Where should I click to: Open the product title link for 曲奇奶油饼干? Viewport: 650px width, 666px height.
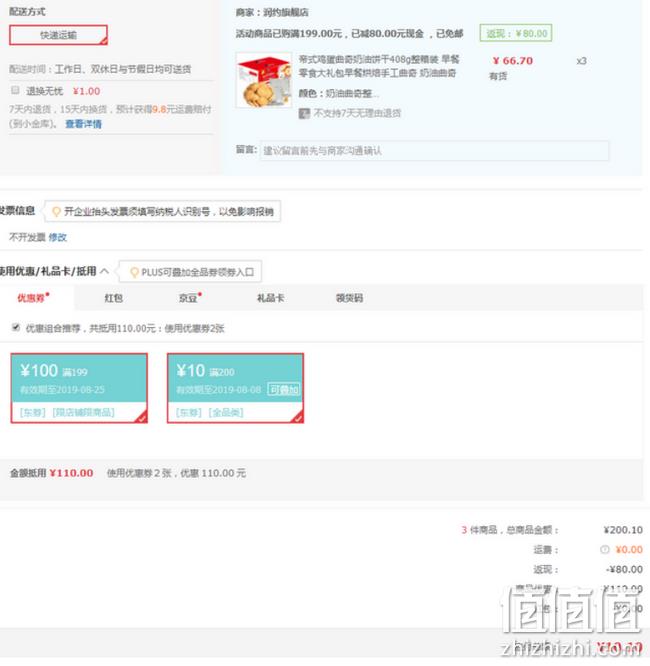379,66
